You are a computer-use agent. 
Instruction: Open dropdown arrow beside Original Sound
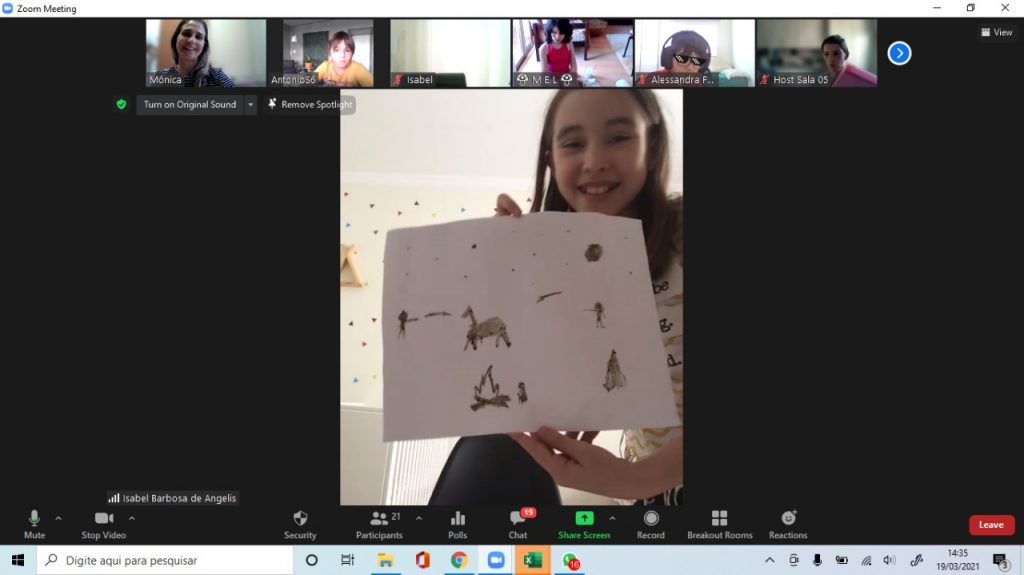click(250, 105)
